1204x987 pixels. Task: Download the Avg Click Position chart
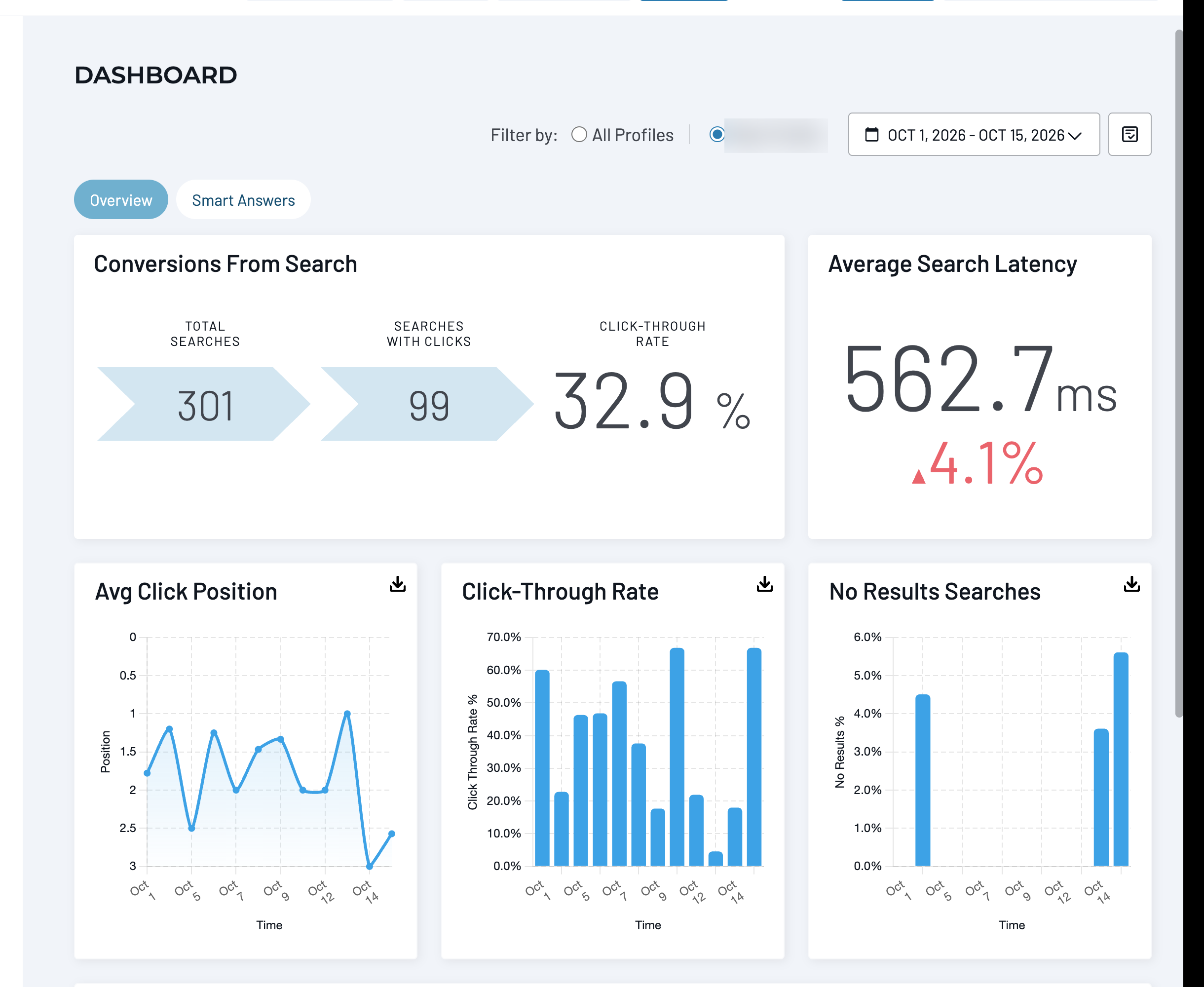point(397,584)
